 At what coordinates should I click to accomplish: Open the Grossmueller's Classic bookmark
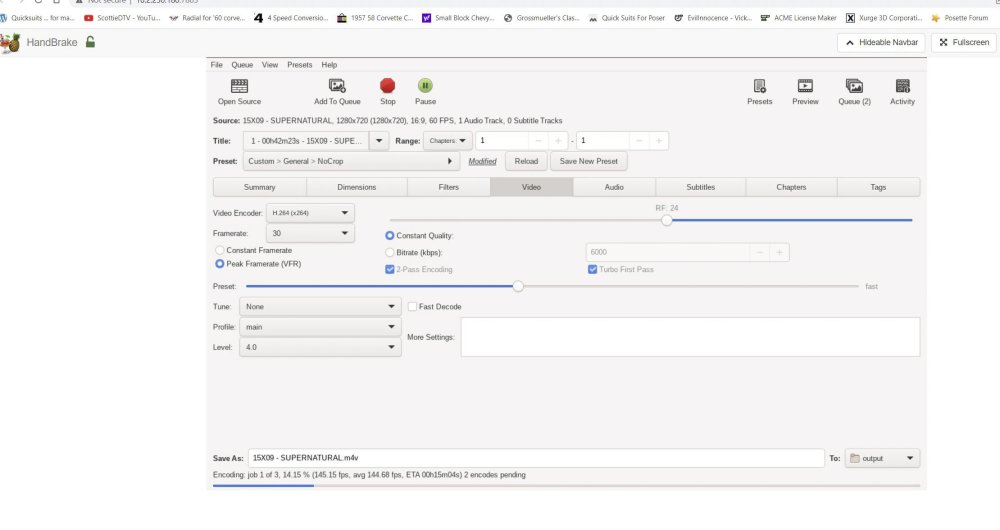tap(541, 18)
